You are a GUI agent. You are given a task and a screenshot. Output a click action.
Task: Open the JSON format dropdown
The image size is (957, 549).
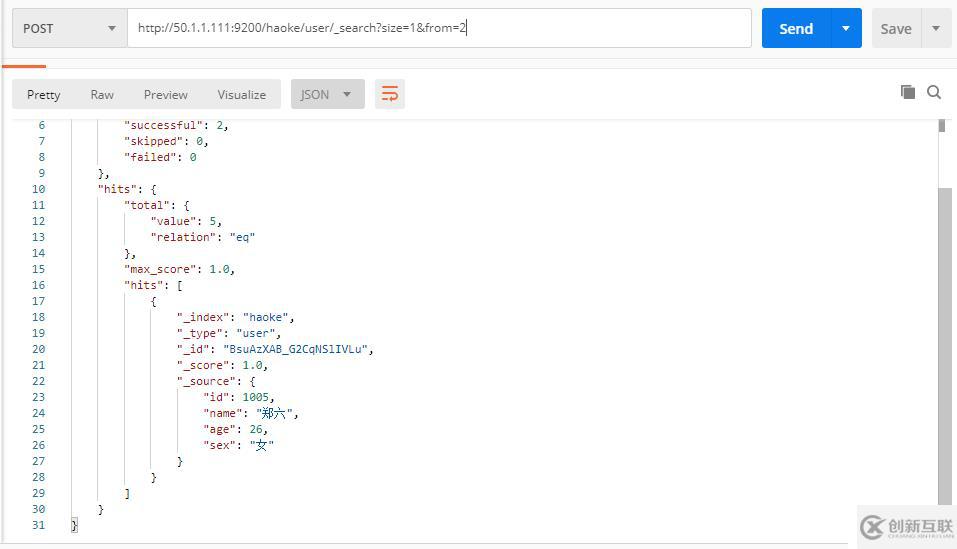pyautogui.click(x=328, y=94)
